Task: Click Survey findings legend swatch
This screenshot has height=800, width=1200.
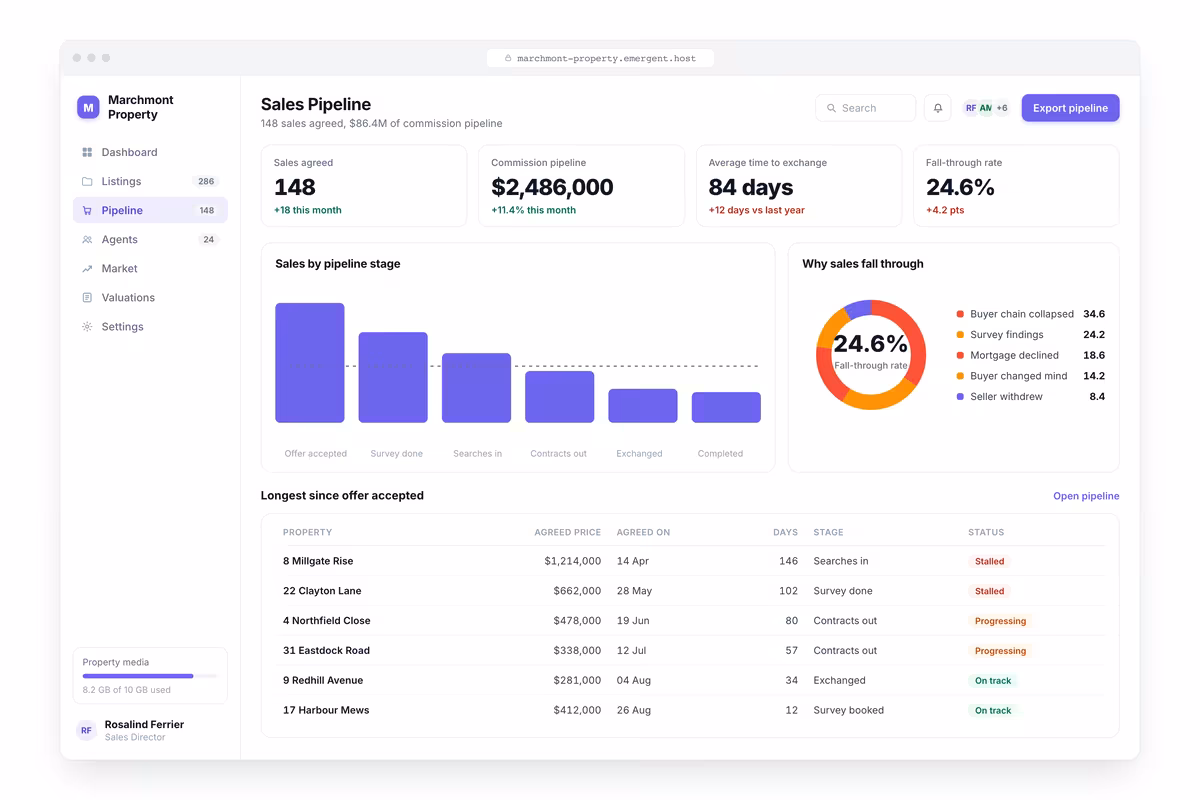Action: [x=960, y=335]
